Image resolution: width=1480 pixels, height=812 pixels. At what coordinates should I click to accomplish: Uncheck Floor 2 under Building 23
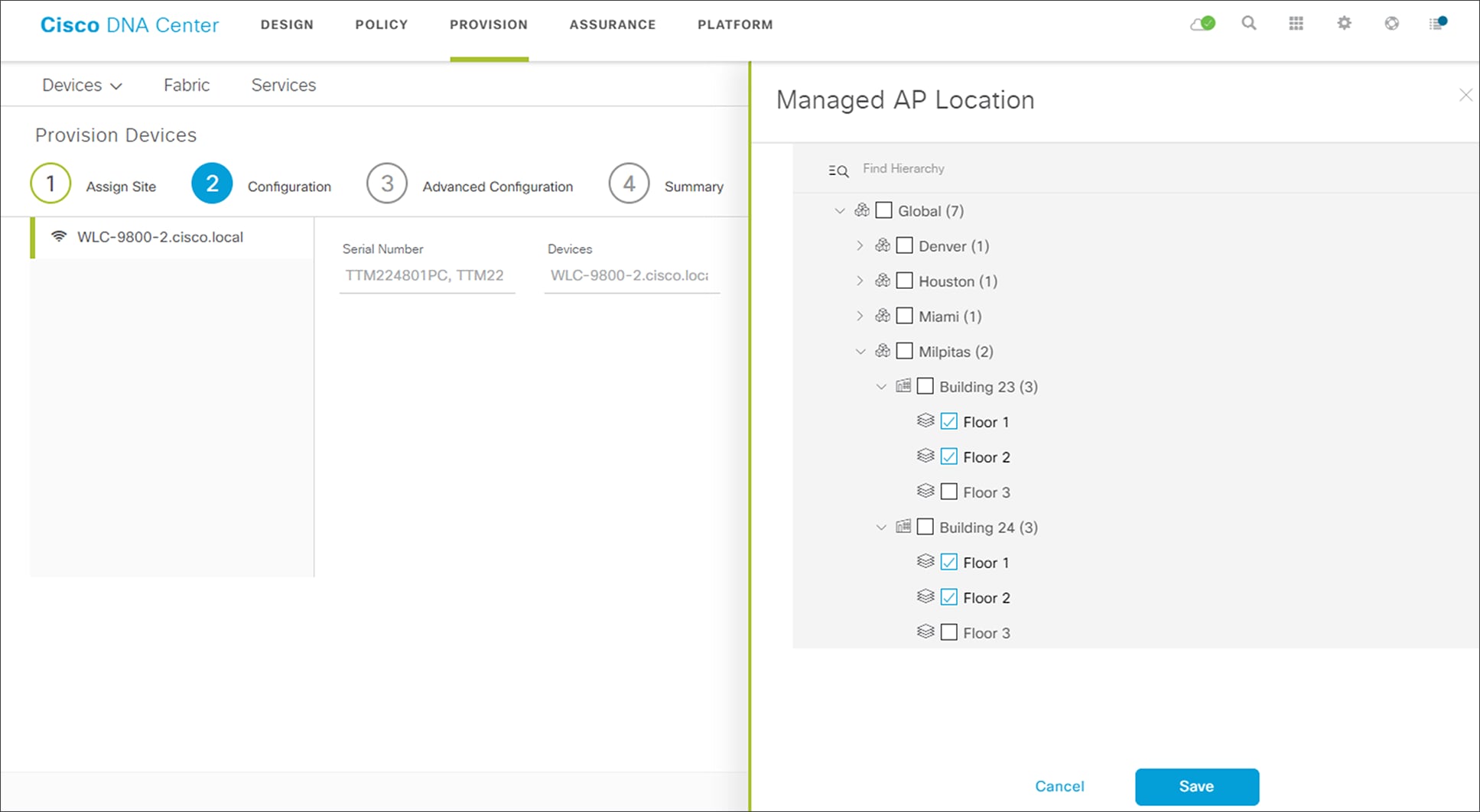(948, 456)
